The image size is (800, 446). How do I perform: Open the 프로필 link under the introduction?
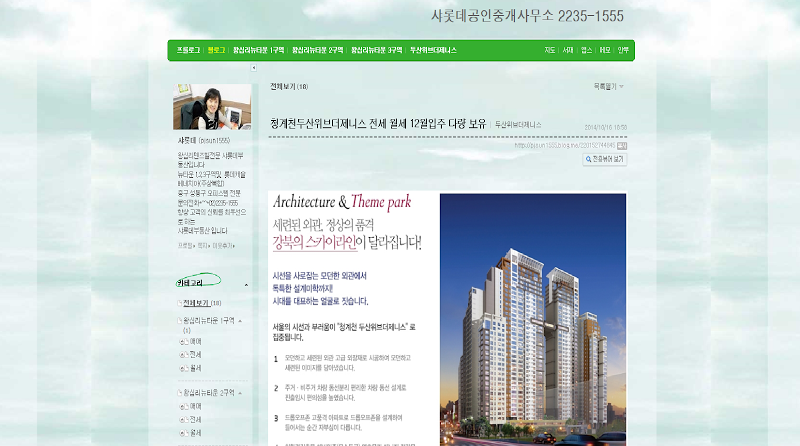click(x=185, y=245)
